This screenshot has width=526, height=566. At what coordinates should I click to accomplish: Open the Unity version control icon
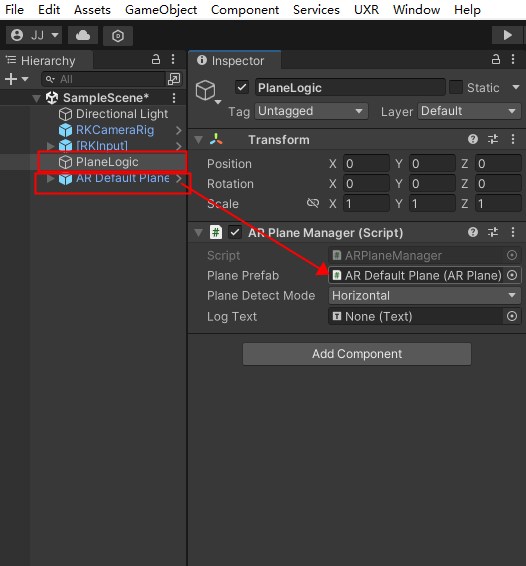pos(118,36)
